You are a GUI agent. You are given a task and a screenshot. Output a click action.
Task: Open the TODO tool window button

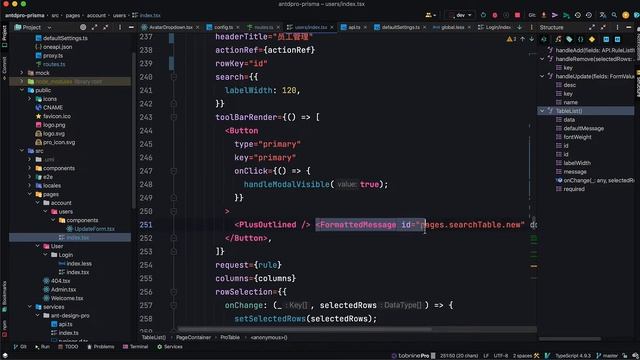68,347
